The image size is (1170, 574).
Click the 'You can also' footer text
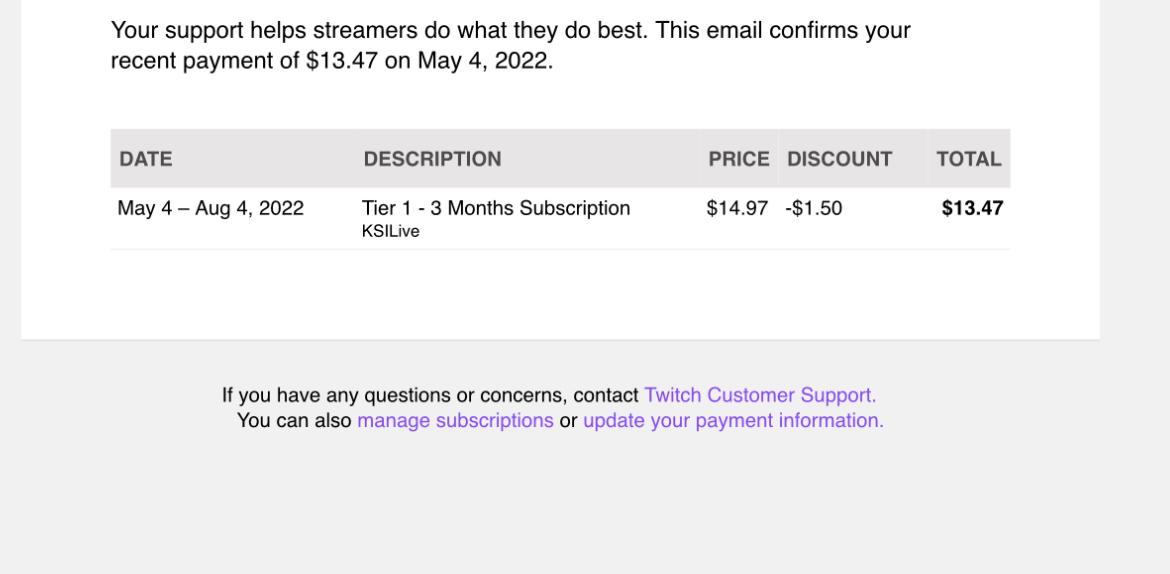click(x=294, y=421)
